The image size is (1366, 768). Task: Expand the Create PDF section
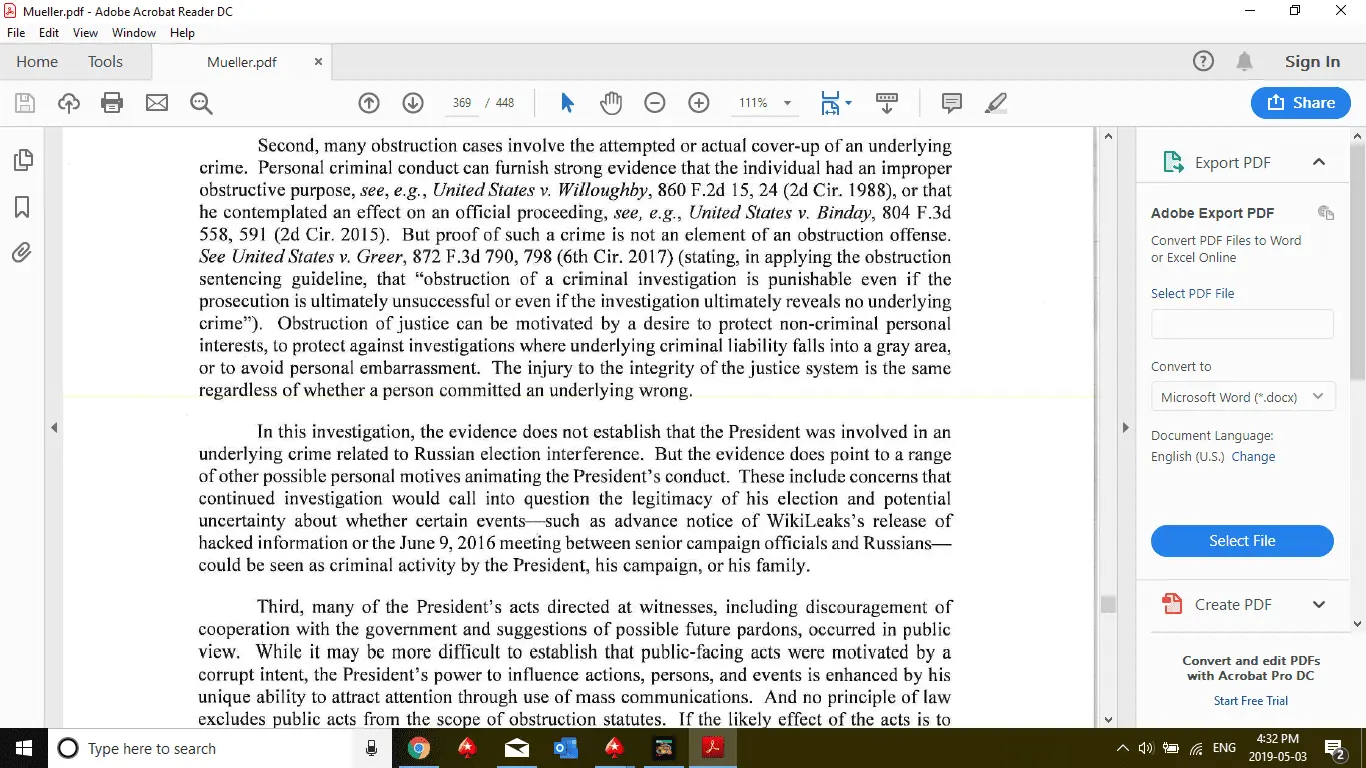tap(1318, 604)
